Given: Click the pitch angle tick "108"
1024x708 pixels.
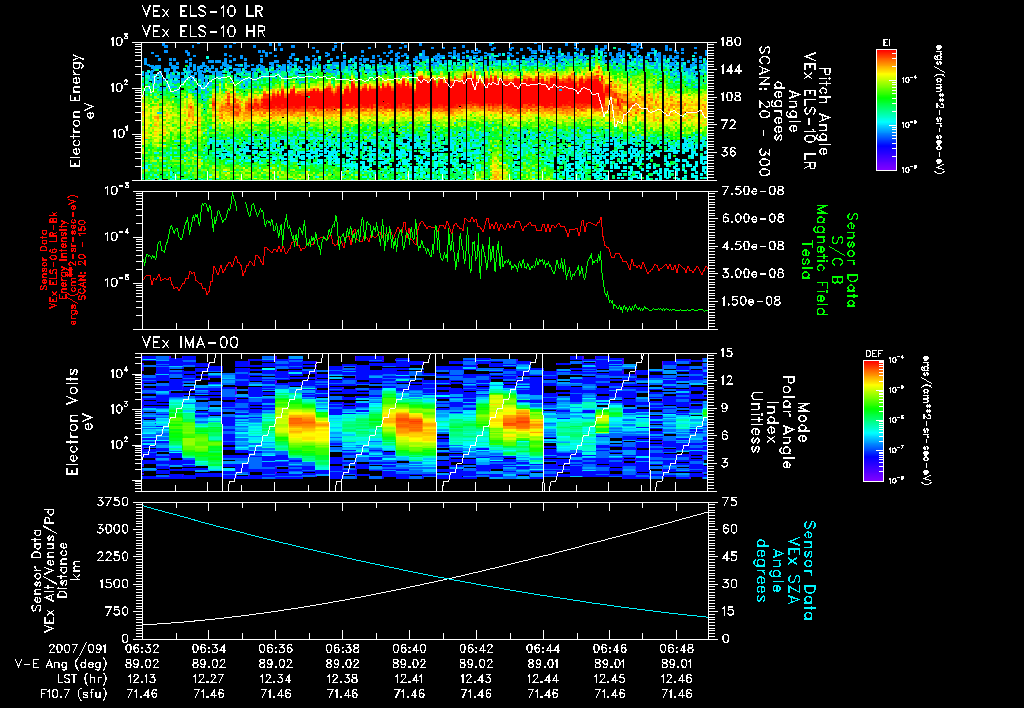Looking at the screenshot, I should (730, 97).
